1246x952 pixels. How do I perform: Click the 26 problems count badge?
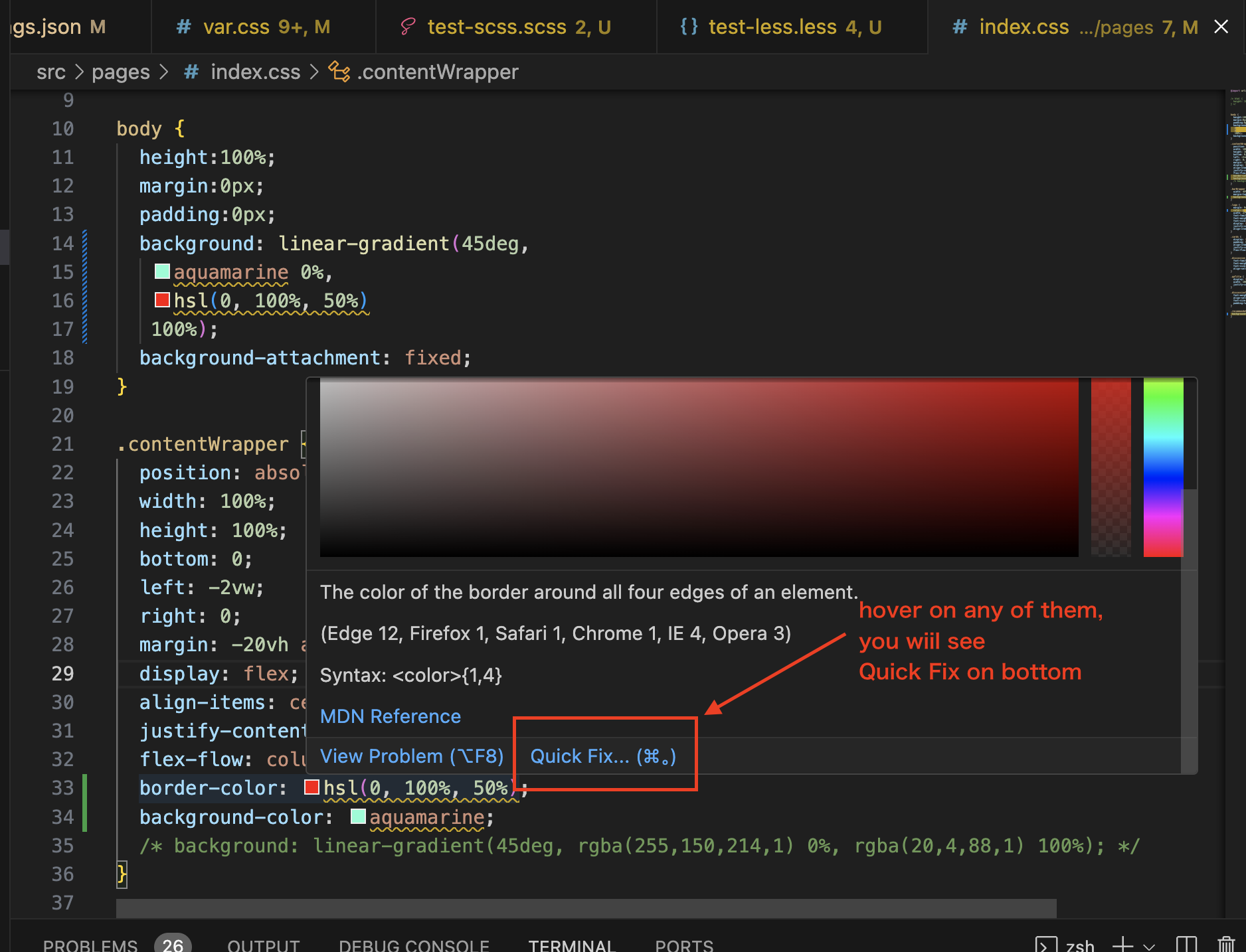point(173,945)
